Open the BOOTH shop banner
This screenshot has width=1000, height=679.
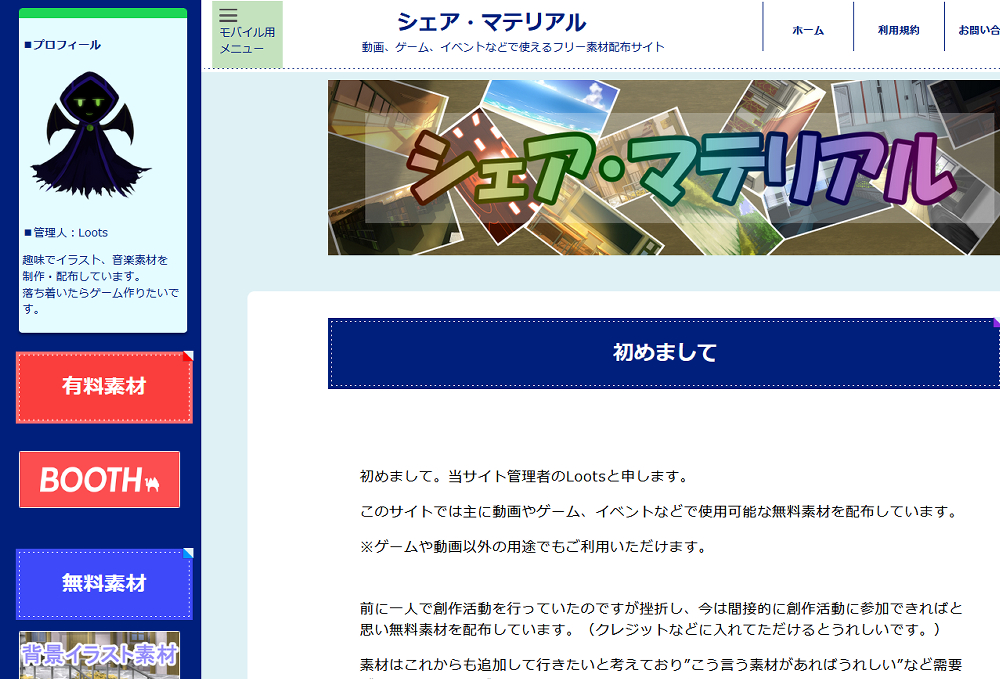point(99,479)
